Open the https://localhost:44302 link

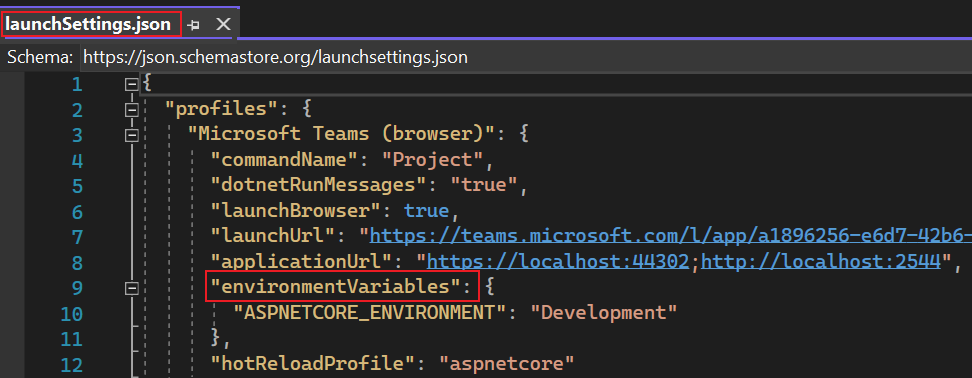coord(558,262)
